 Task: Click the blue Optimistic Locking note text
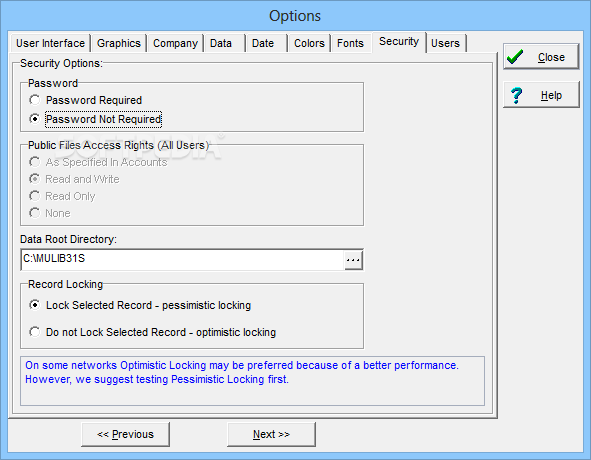[x=242, y=372]
